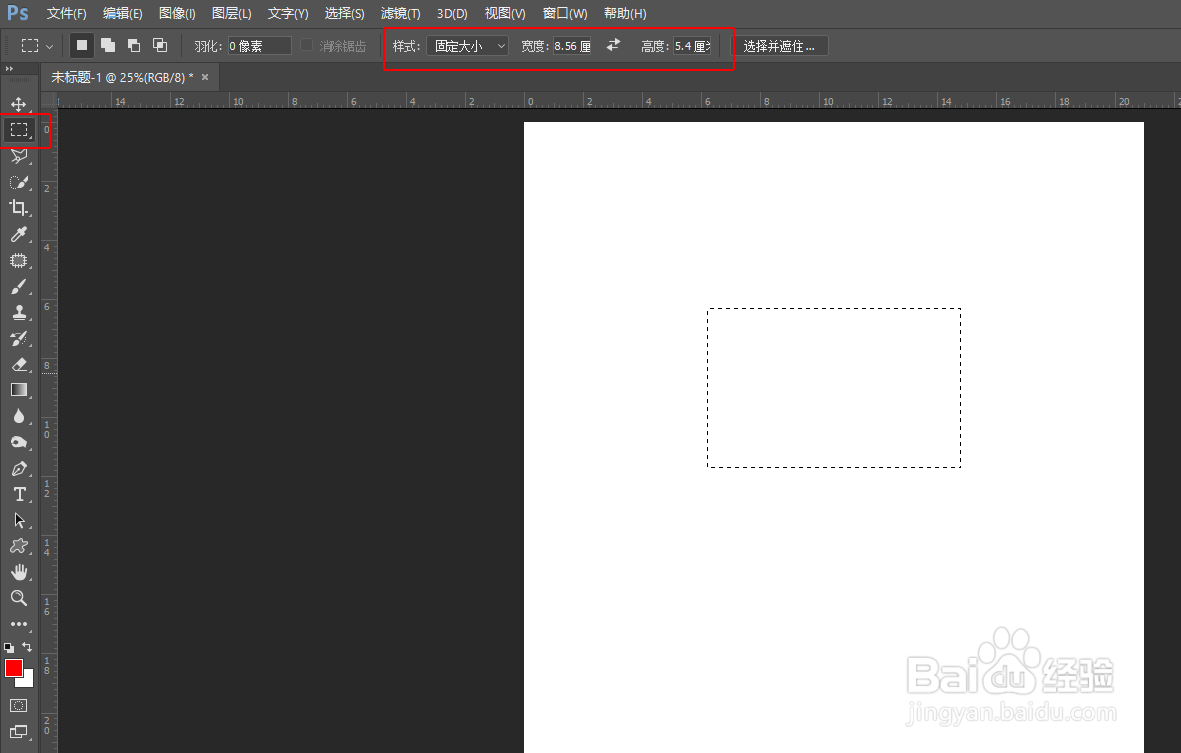This screenshot has width=1181, height=753.
Task: Choose Add to selection mode
Action: tap(108, 45)
